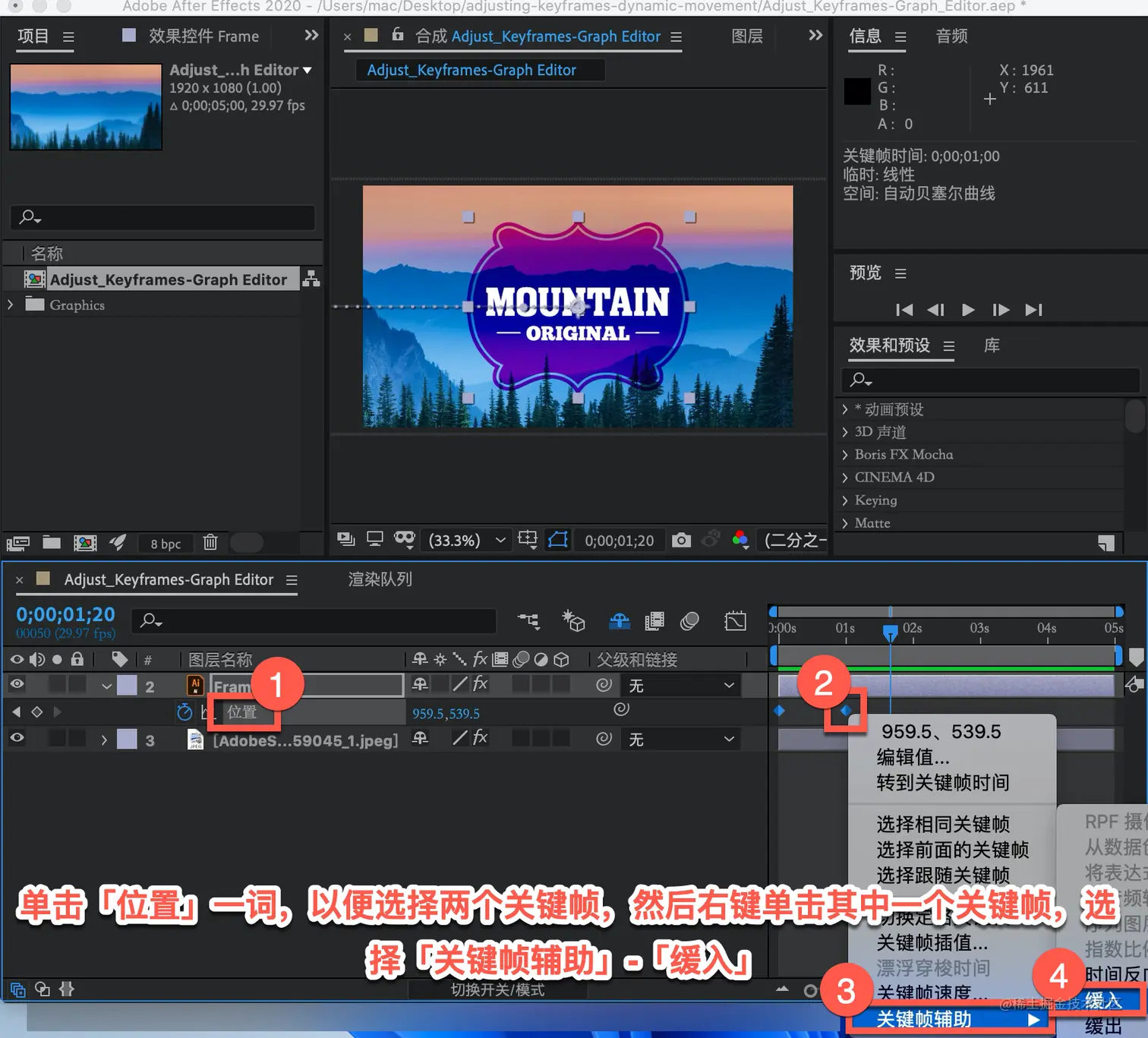Screen dimensions: 1148x1038
Task: Click the AdobeS…jpeg layer label color swatch
Action: (127, 739)
